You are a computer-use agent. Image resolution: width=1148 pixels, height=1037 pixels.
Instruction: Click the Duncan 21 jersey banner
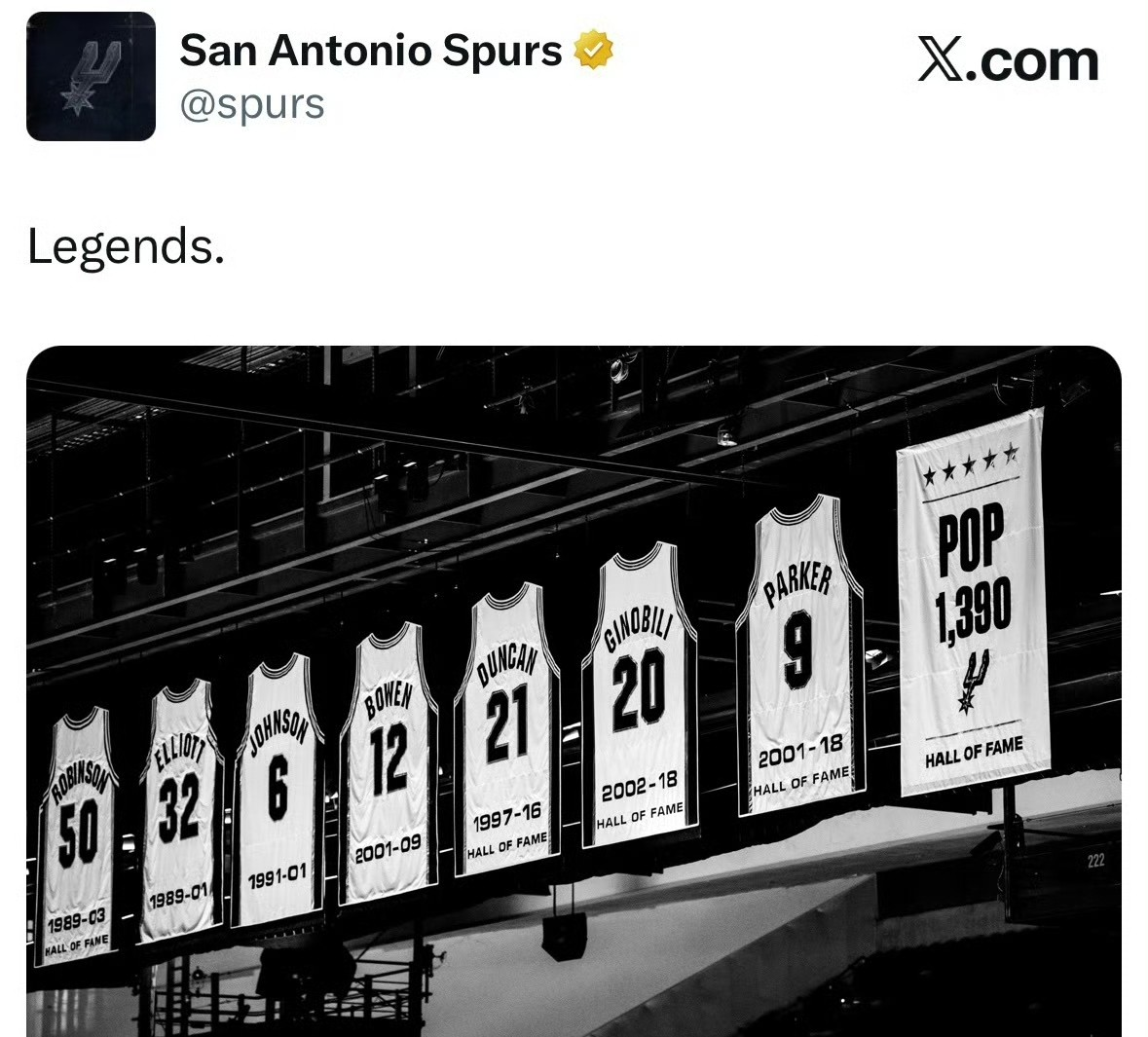tap(506, 726)
